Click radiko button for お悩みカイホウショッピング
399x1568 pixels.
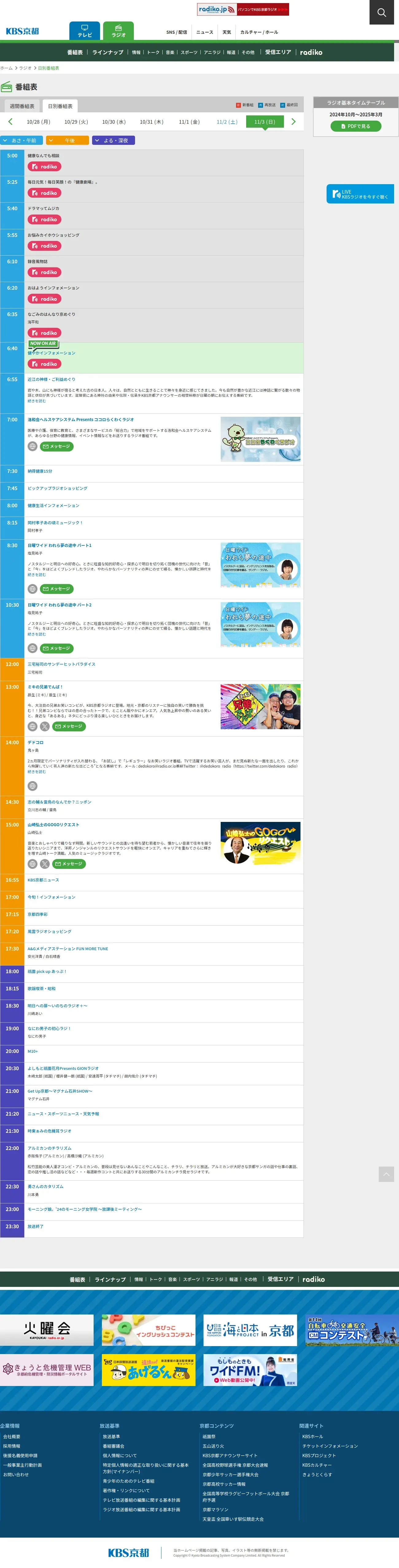click(x=44, y=246)
